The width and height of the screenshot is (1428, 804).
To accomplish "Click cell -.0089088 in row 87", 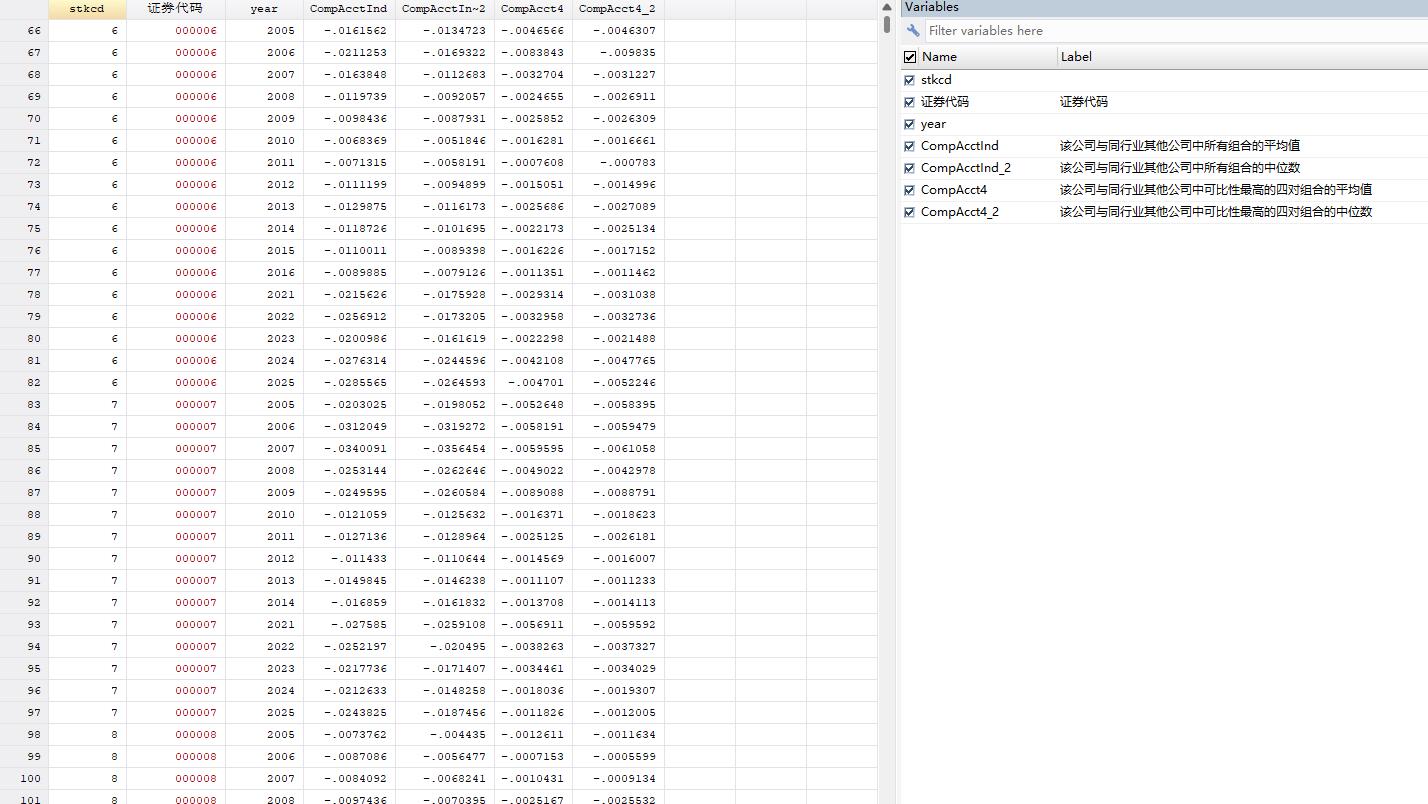I will [x=533, y=493].
